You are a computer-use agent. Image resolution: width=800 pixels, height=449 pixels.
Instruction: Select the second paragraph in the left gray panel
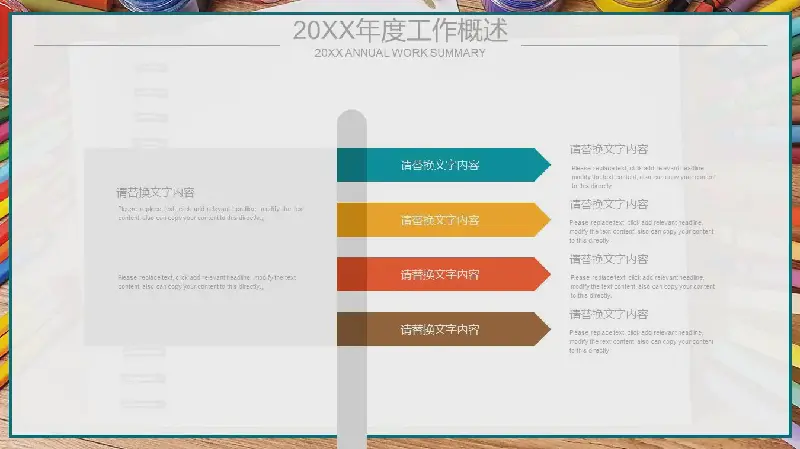click(x=207, y=282)
